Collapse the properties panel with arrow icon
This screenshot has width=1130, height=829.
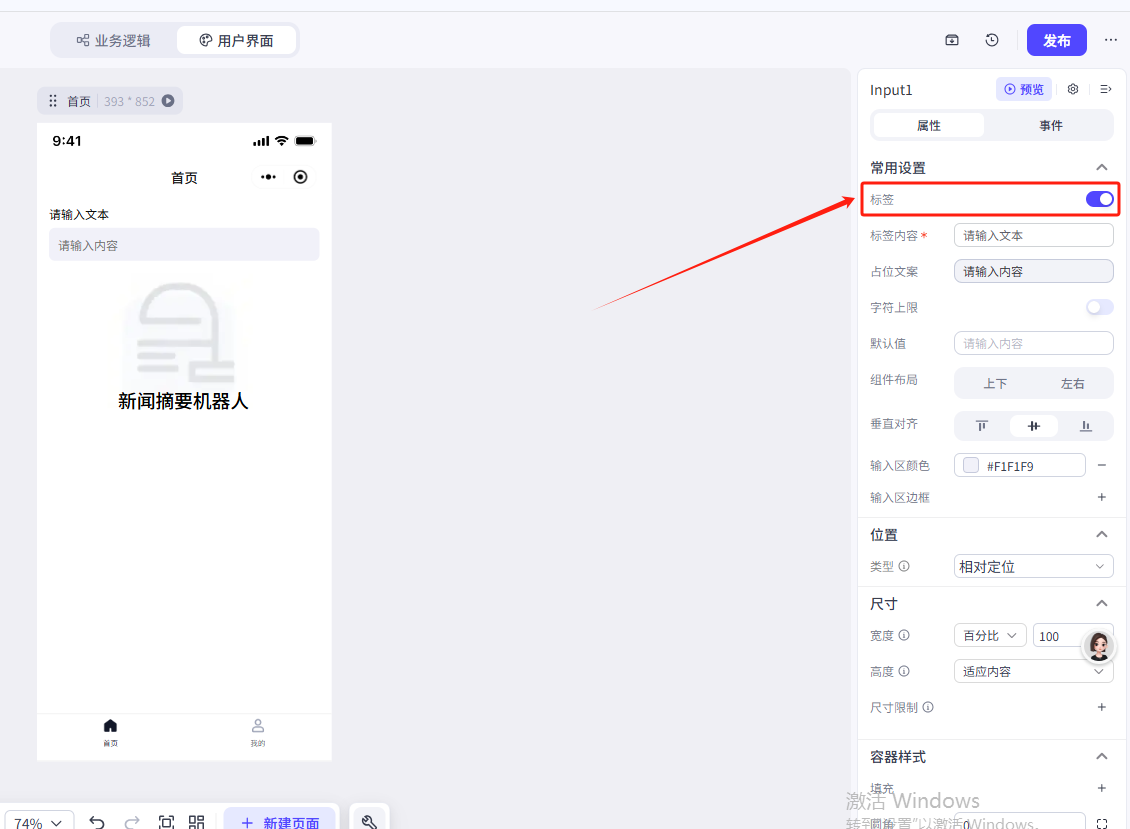(1105, 90)
